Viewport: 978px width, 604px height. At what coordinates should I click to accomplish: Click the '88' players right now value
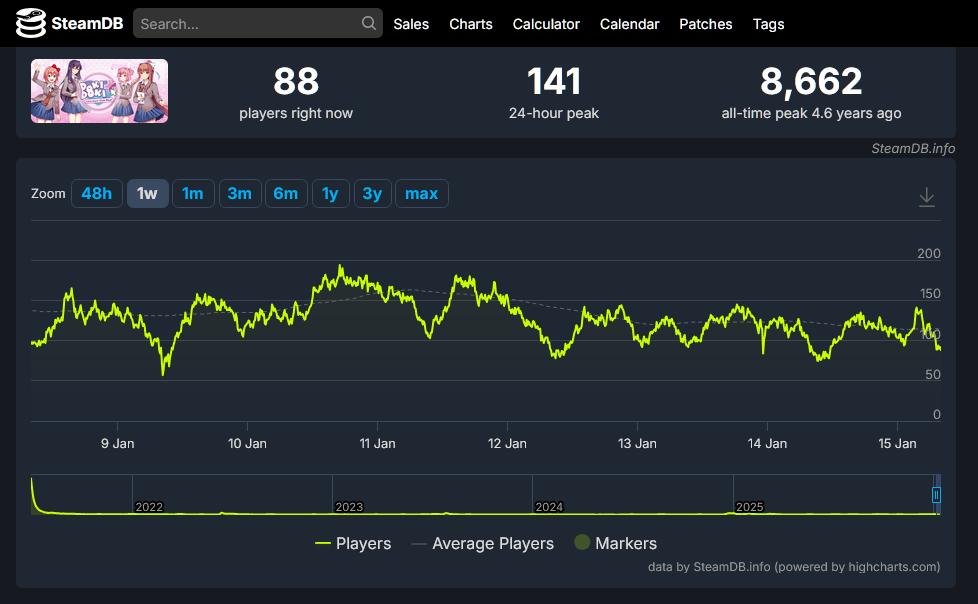point(296,81)
